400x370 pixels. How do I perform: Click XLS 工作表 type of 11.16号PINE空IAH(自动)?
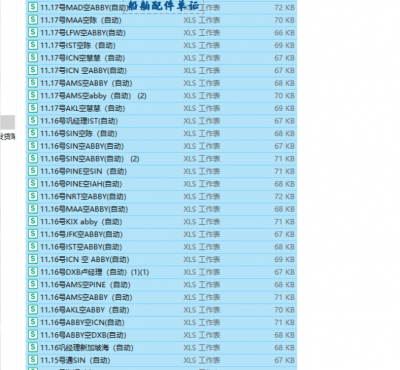[x=202, y=184]
